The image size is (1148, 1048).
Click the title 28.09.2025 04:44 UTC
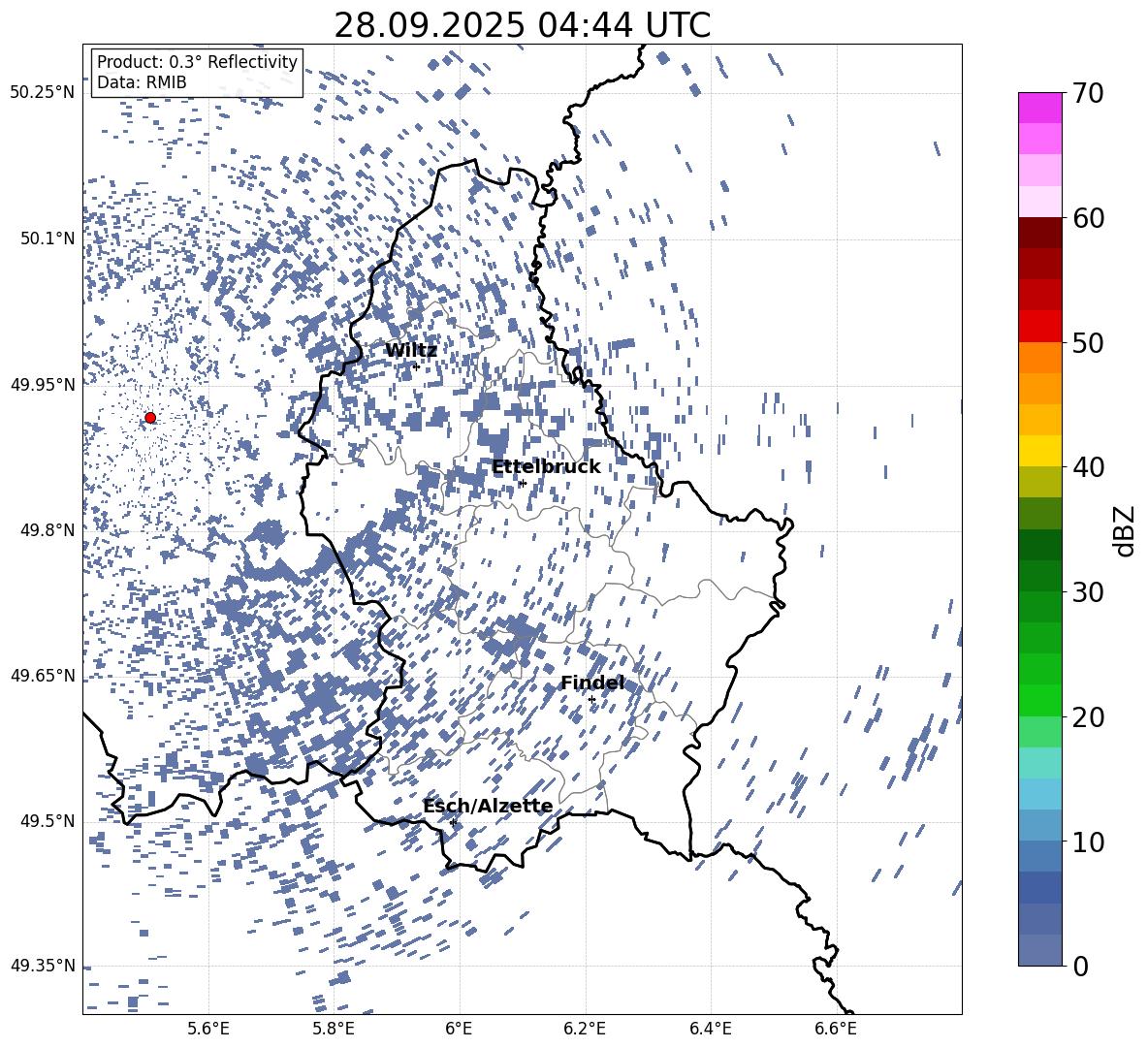(522, 25)
